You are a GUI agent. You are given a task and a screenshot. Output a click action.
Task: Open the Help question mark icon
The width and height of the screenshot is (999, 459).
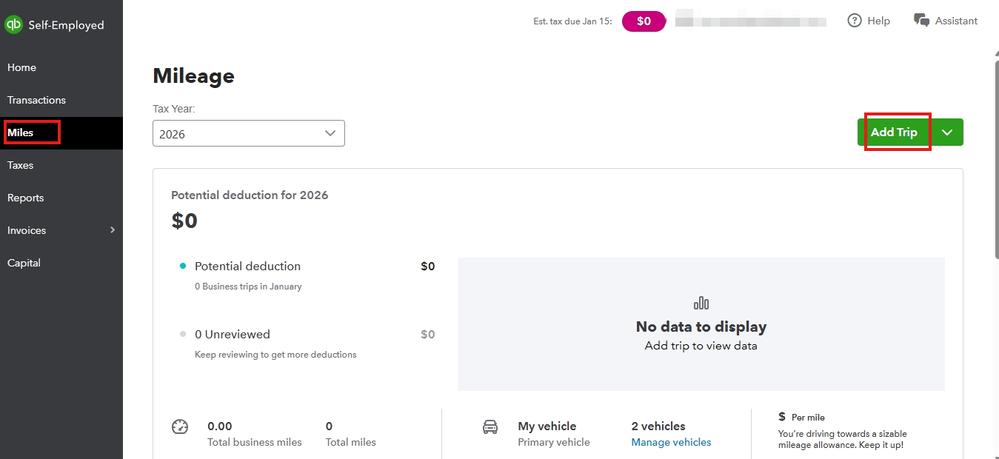coord(855,21)
